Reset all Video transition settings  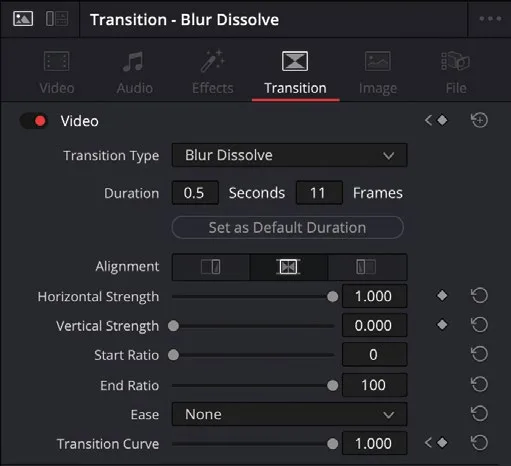[x=479, y=120]
